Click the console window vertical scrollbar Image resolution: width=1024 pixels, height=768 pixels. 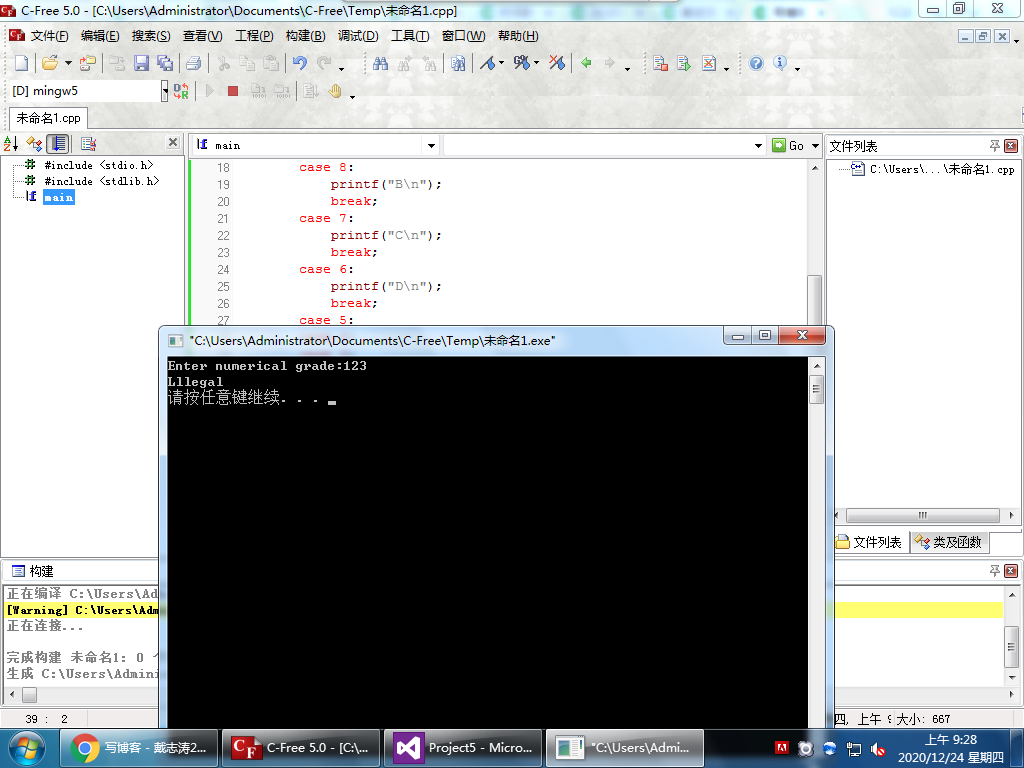[x=816, y=388]
